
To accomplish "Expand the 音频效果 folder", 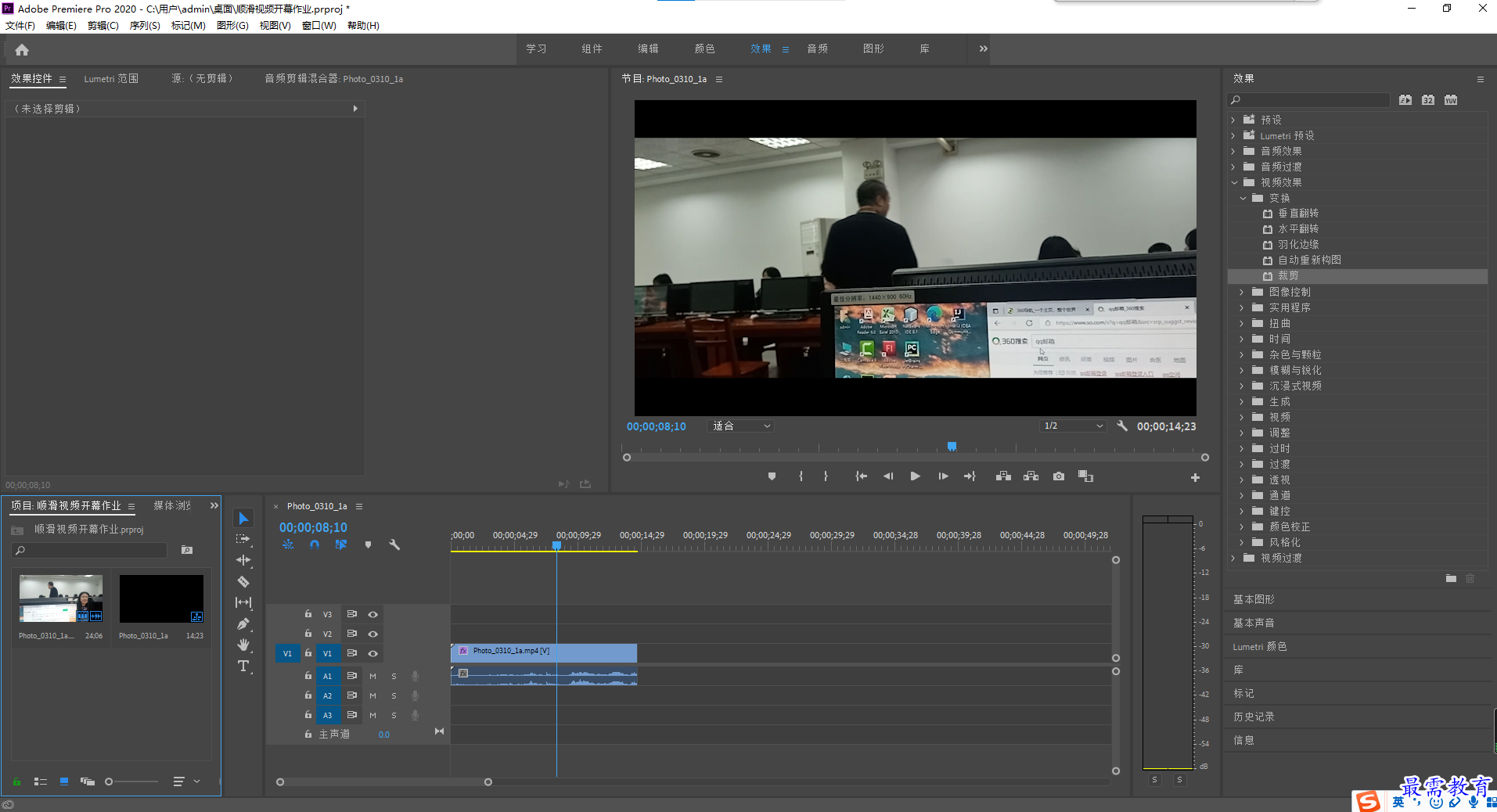I will click(x=1233, y=151).
